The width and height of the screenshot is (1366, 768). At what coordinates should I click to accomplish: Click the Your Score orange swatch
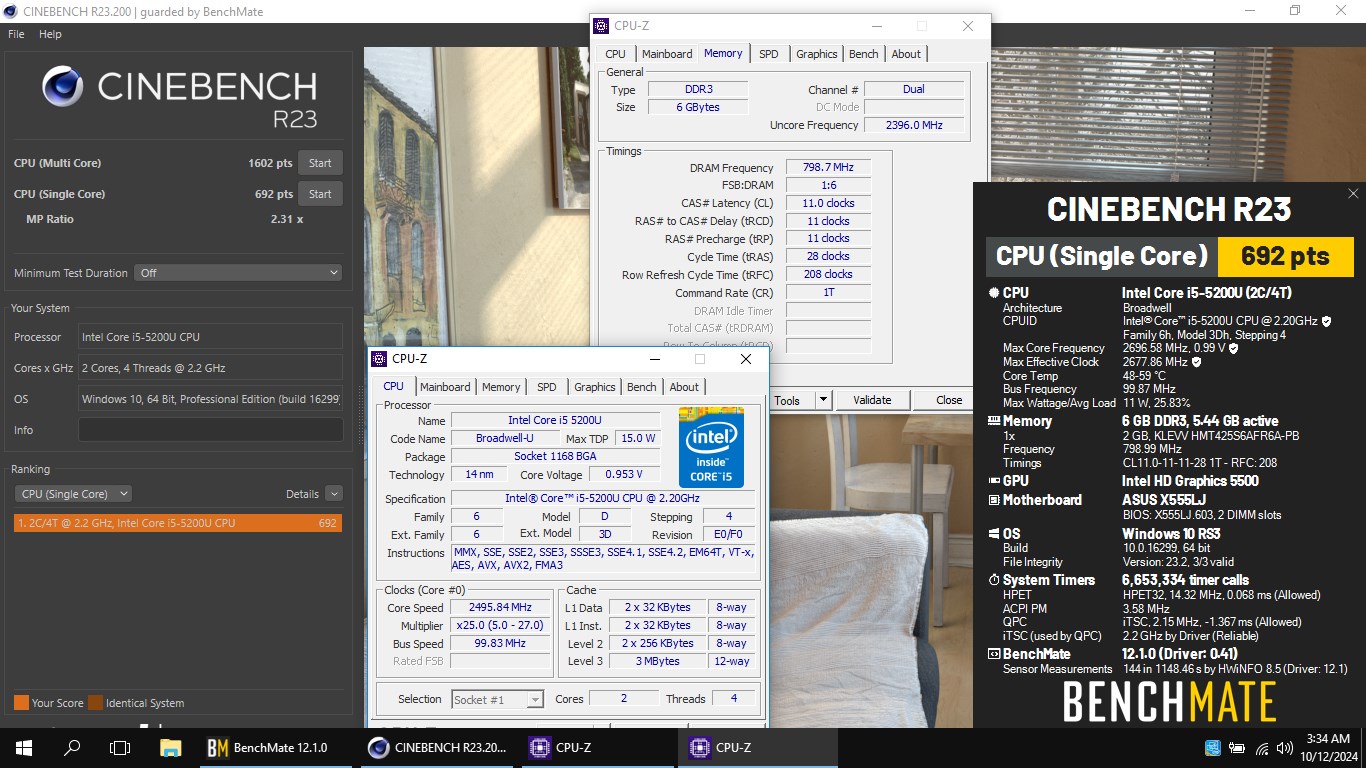point(21,702)
